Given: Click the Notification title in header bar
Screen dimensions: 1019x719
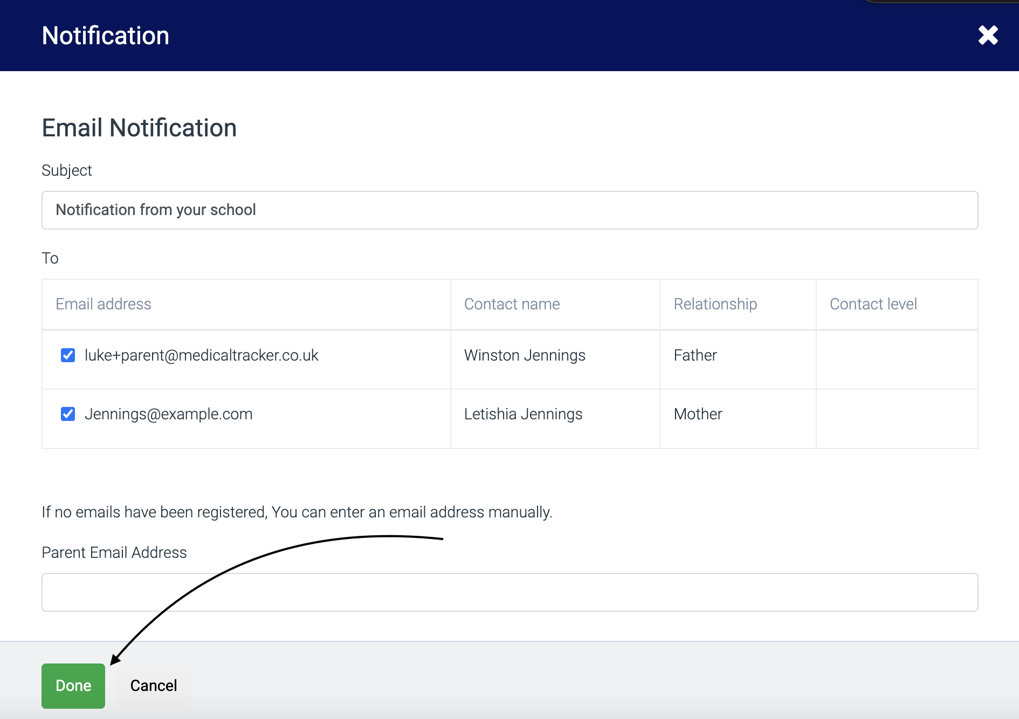Looking at the screenshot, I should pos(105,36).
